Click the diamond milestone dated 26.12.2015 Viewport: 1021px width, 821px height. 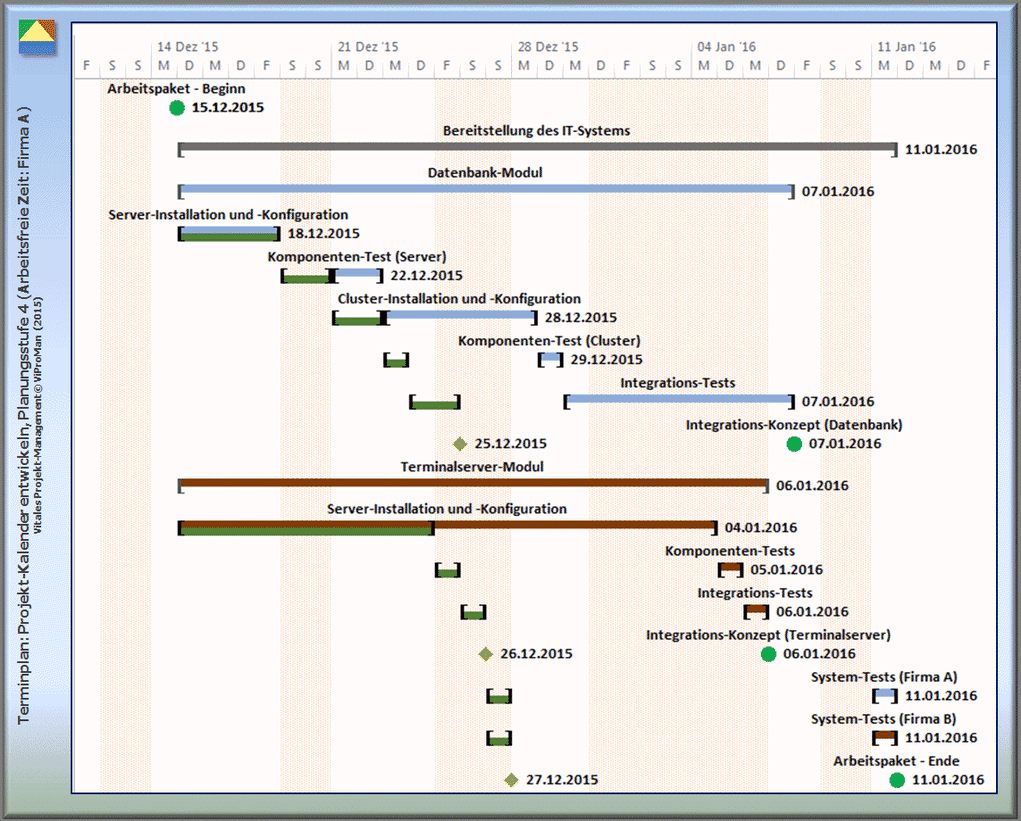[486, 654]
